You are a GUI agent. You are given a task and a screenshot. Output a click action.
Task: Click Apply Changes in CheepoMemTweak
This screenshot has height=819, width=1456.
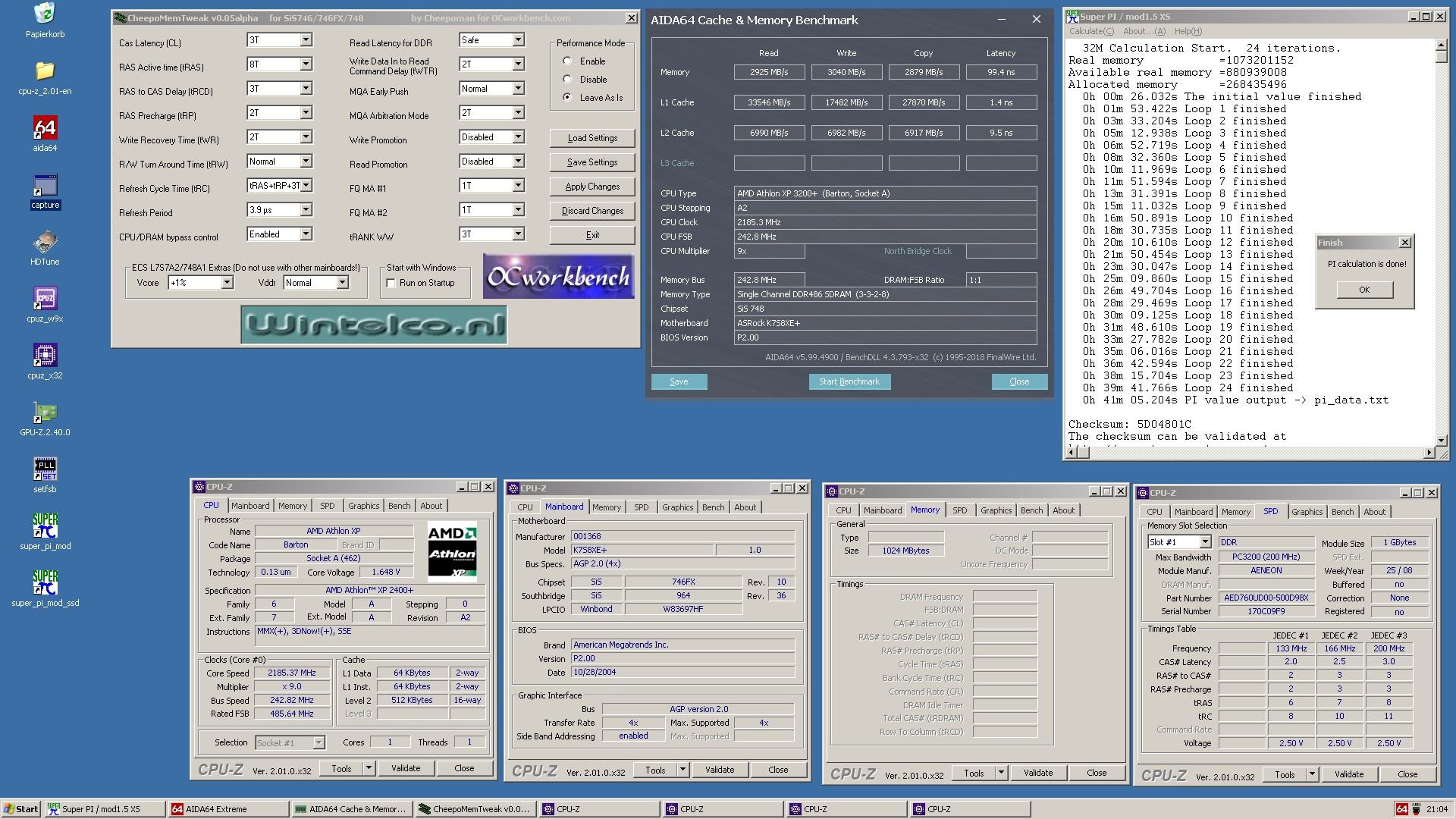[x=591, y=187]
